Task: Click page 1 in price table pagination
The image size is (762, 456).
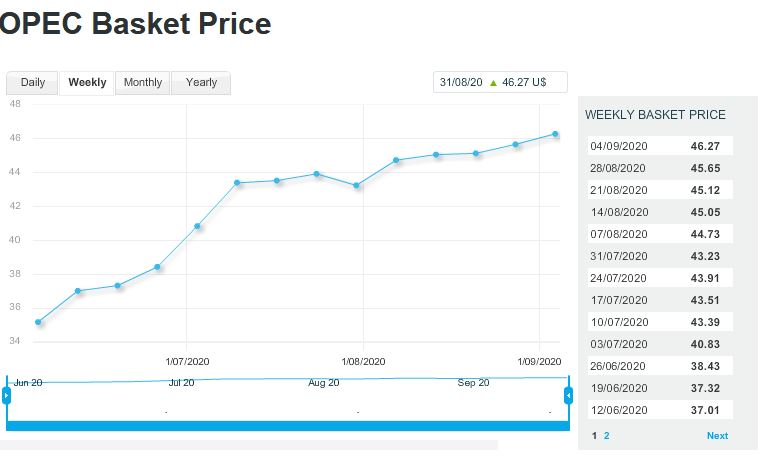Action: click(595, 436)
